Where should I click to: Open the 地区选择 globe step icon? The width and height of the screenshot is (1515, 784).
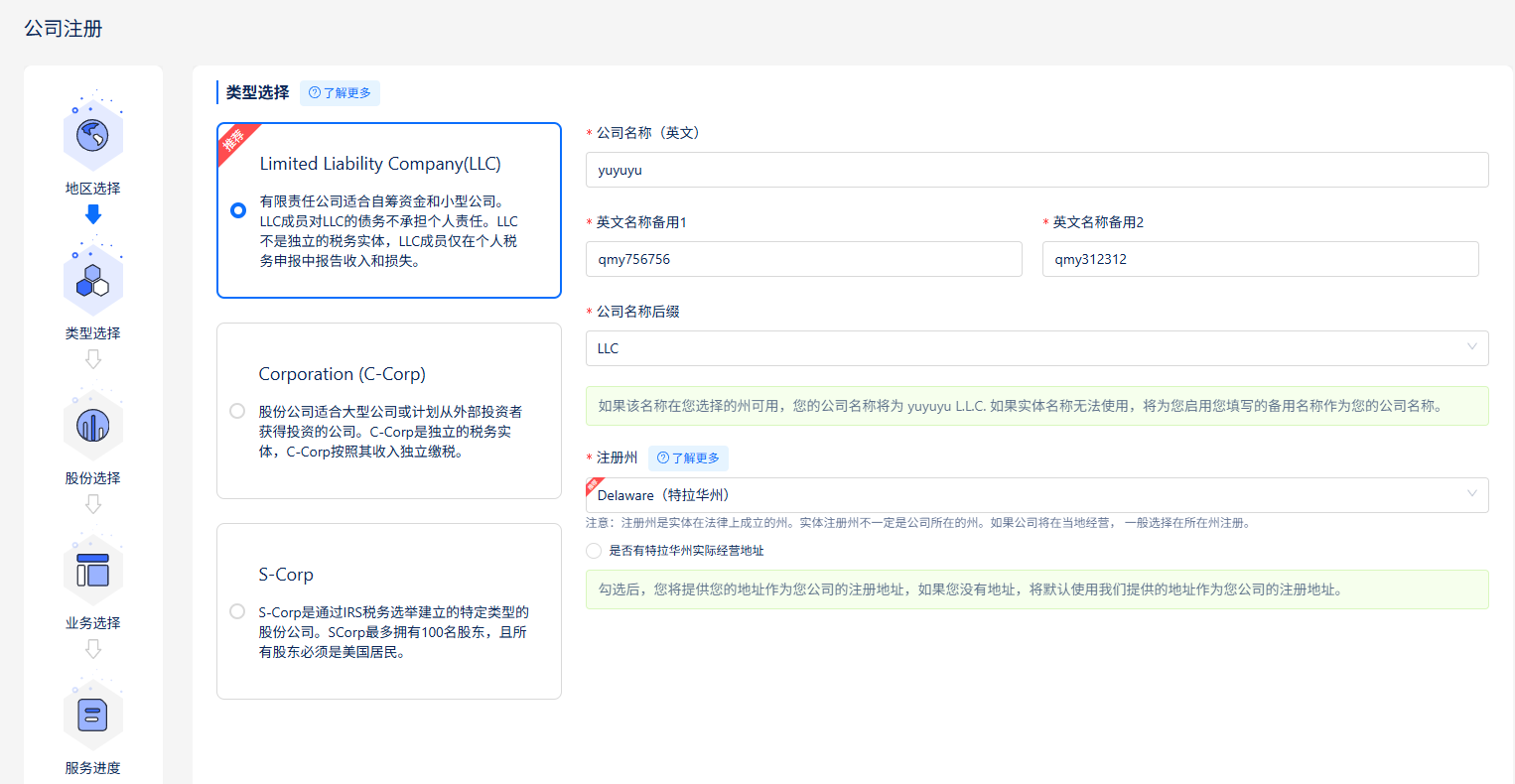pos(92,134)
